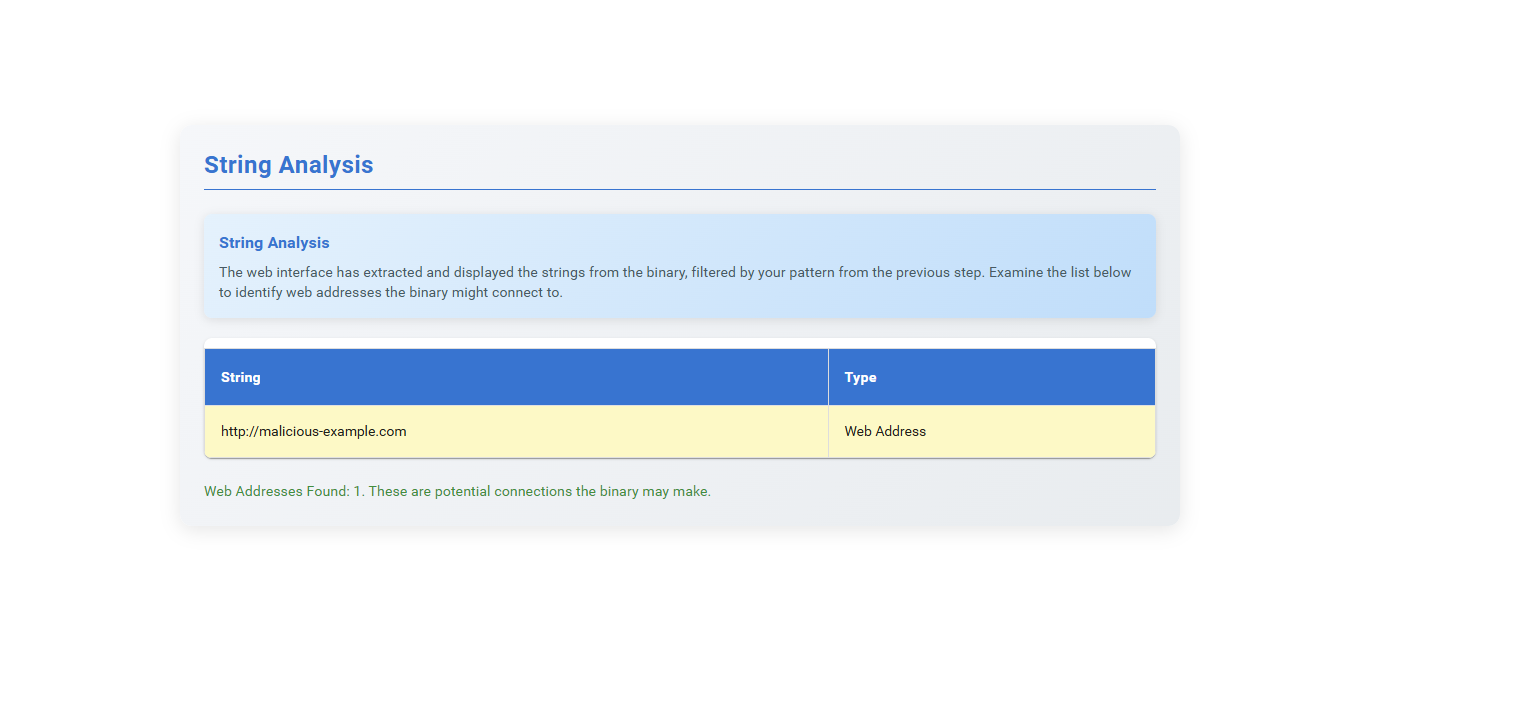This screenshot has height=706, width=1515.
Task: Click the String Analysis info box heading
Action: [274, 243]
